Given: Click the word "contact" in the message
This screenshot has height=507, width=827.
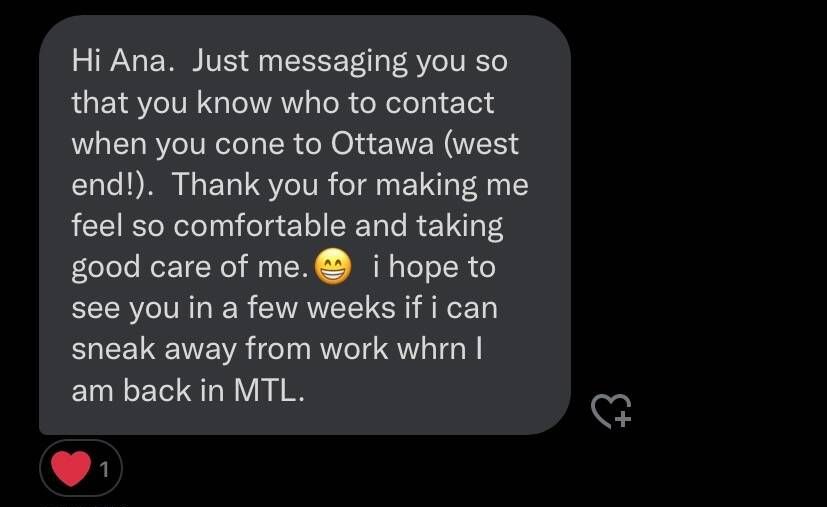Looking at the screenshot, I should coord(439,102).
